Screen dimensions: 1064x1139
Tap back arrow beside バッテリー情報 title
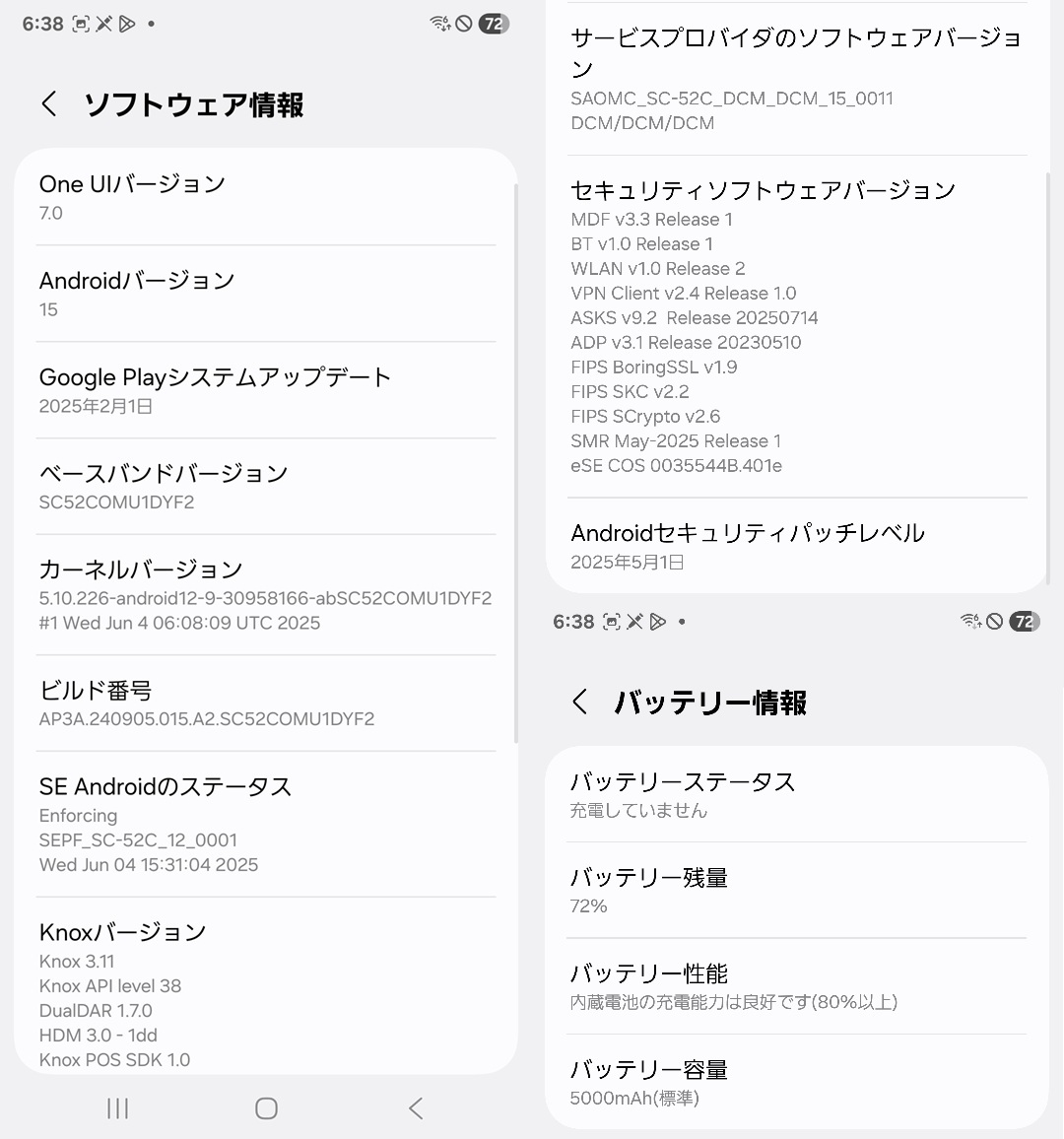point(580,703)
